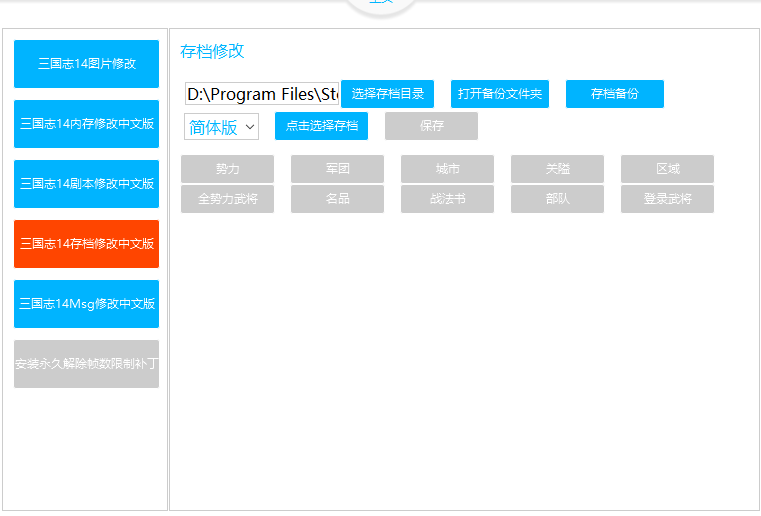Screen dimensions: 761x516
Task: Click 选择存档目录 button
Action: [387, 94]
